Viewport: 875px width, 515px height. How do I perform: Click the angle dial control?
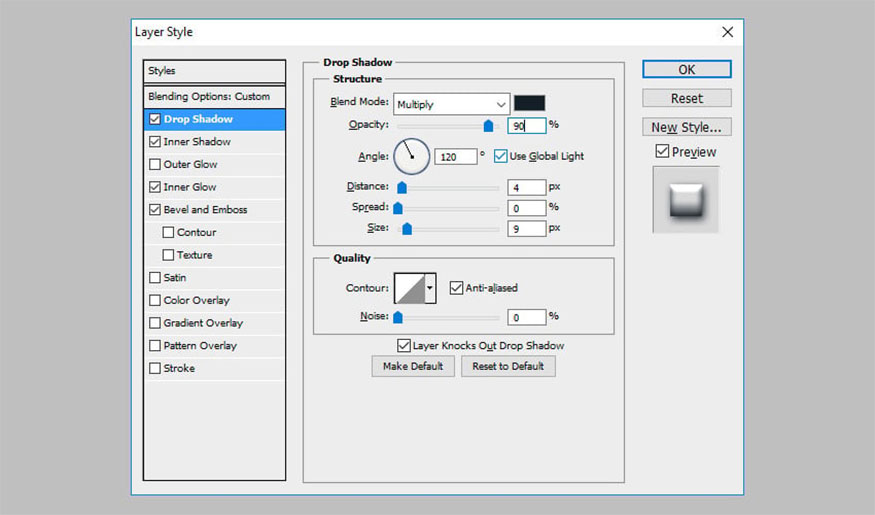[411, 156]
